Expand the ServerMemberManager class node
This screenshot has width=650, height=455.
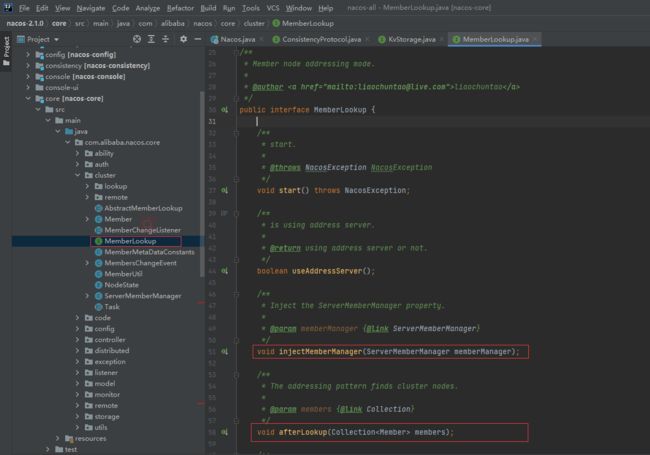[x=87, y=296]
